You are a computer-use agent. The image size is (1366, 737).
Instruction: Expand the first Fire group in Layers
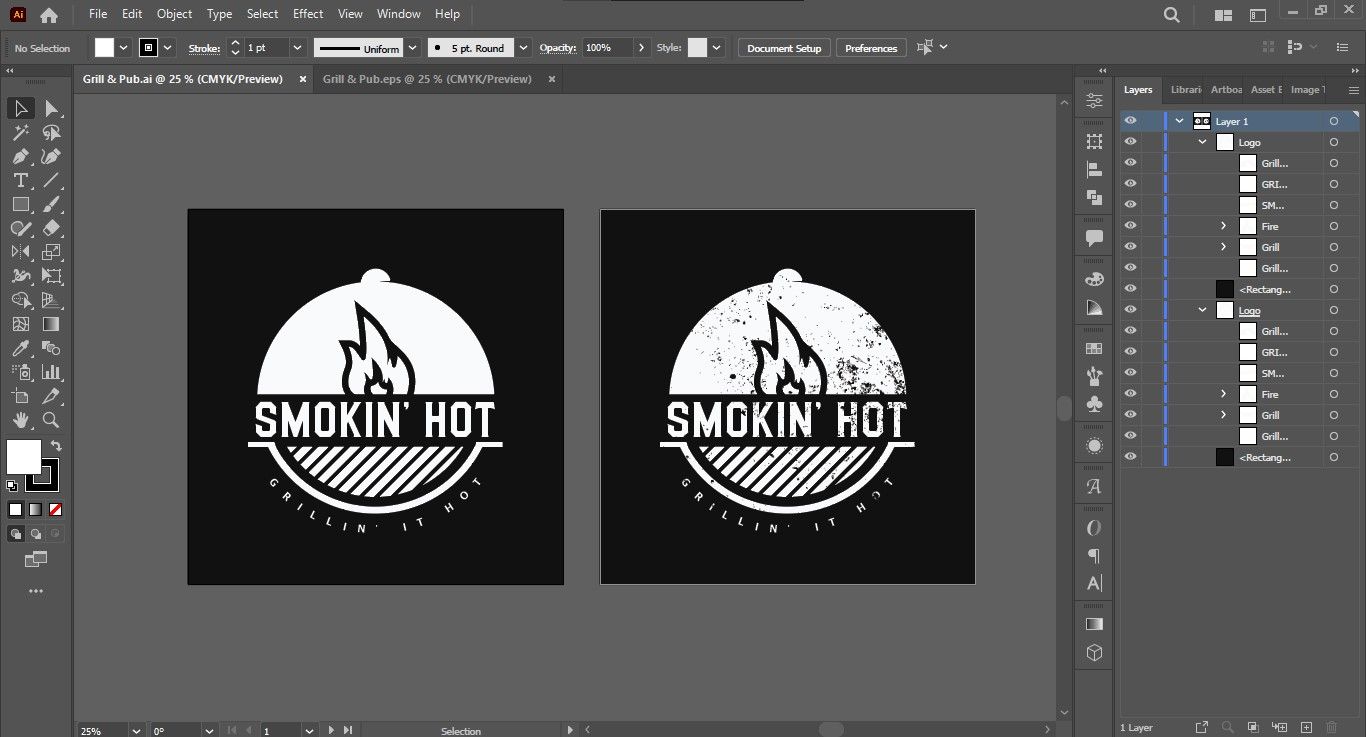pyautogui.click(x=1223, y=226)
